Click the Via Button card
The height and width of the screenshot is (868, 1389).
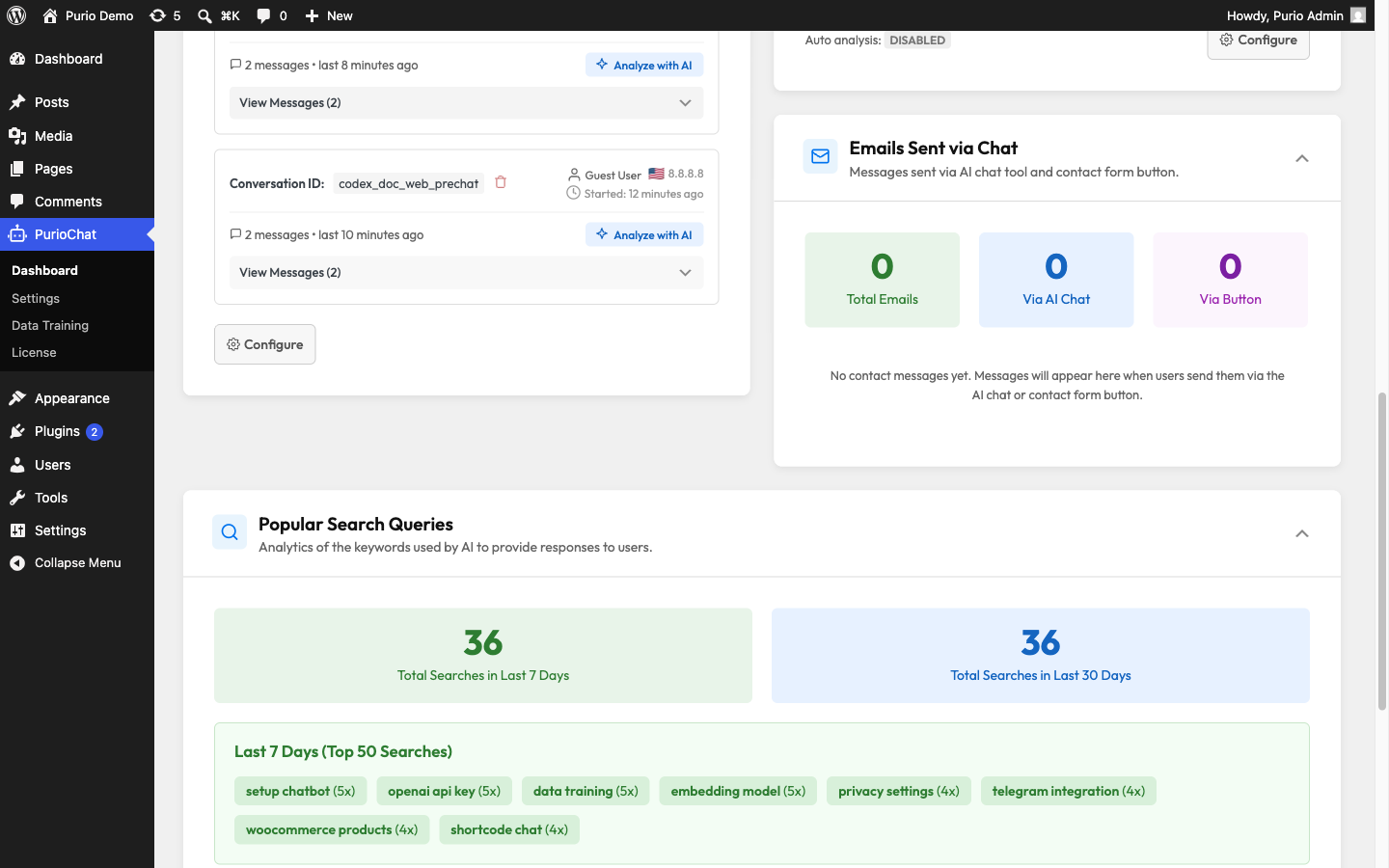coord(1230,280)
